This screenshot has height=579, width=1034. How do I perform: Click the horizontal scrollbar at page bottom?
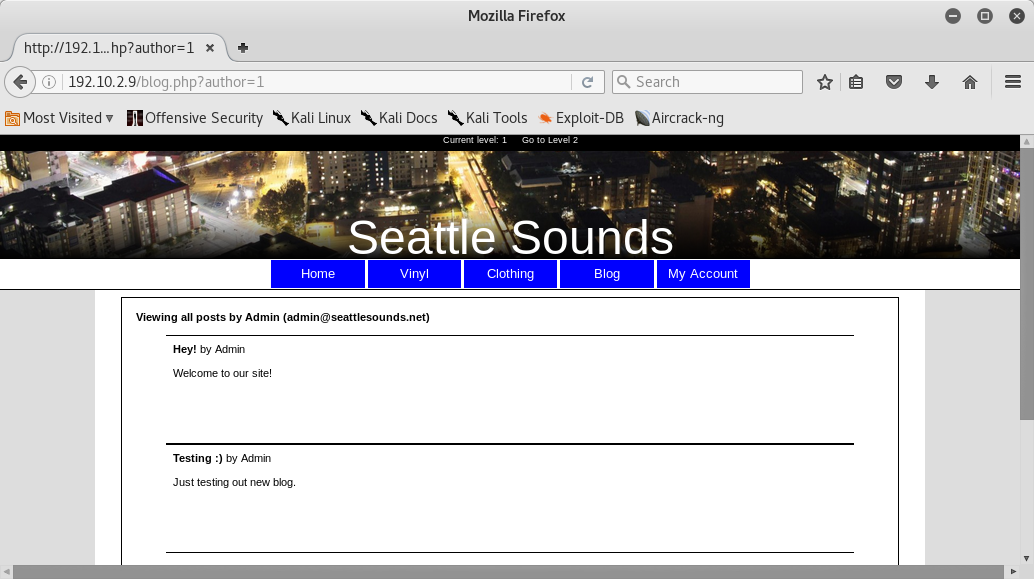pyautogui.click(x=500, y=572)
